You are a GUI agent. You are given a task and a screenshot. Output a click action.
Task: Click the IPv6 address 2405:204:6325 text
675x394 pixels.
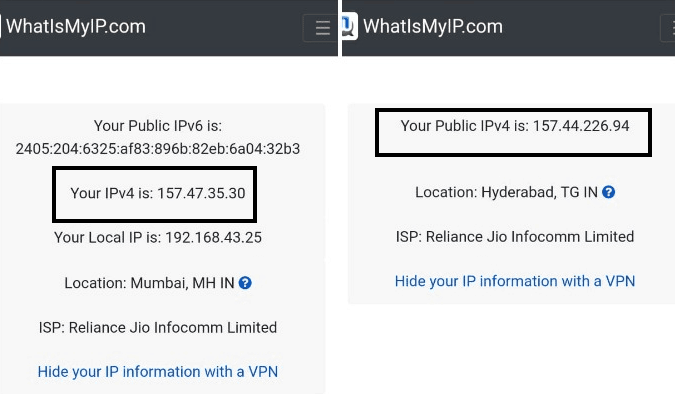(158, 149)
